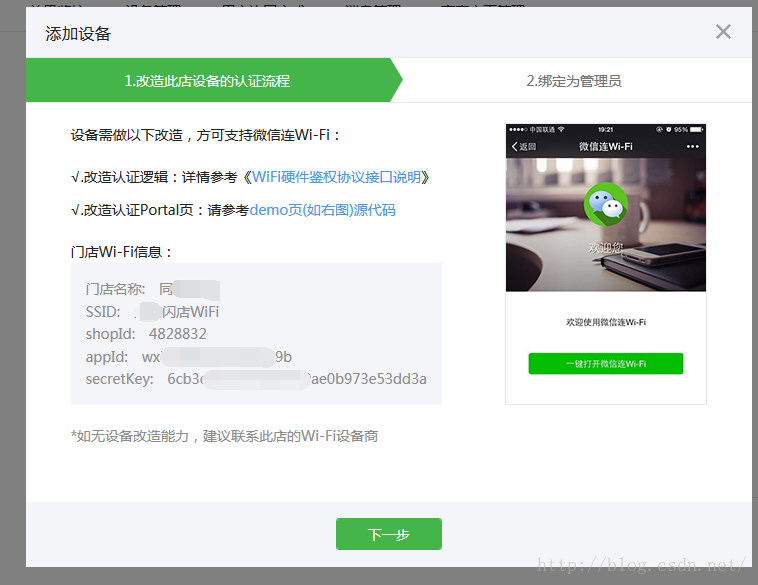This screenshot has height=585, width=758.
Task: Click the 下一步 button
Action: pos(389,534)
